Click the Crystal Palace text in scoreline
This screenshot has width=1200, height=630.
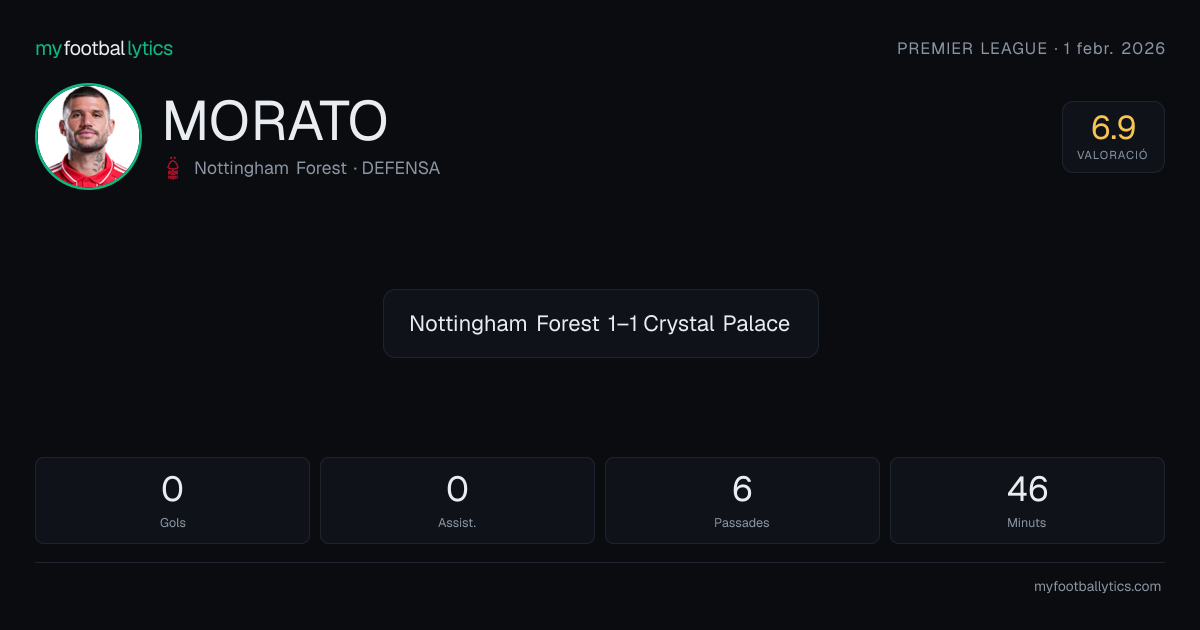717,324
